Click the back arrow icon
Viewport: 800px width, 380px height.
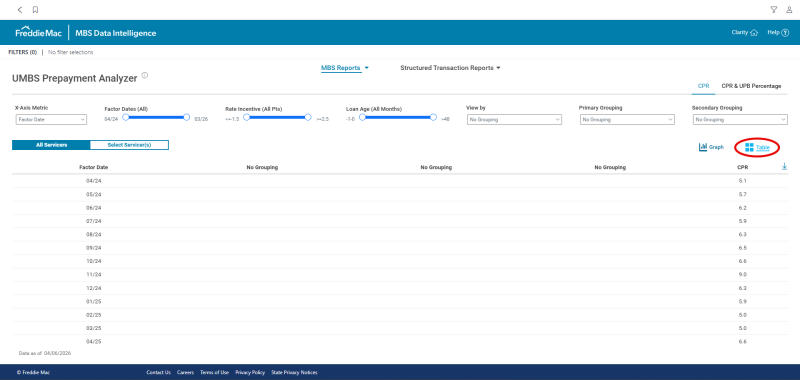click(20, 10)
